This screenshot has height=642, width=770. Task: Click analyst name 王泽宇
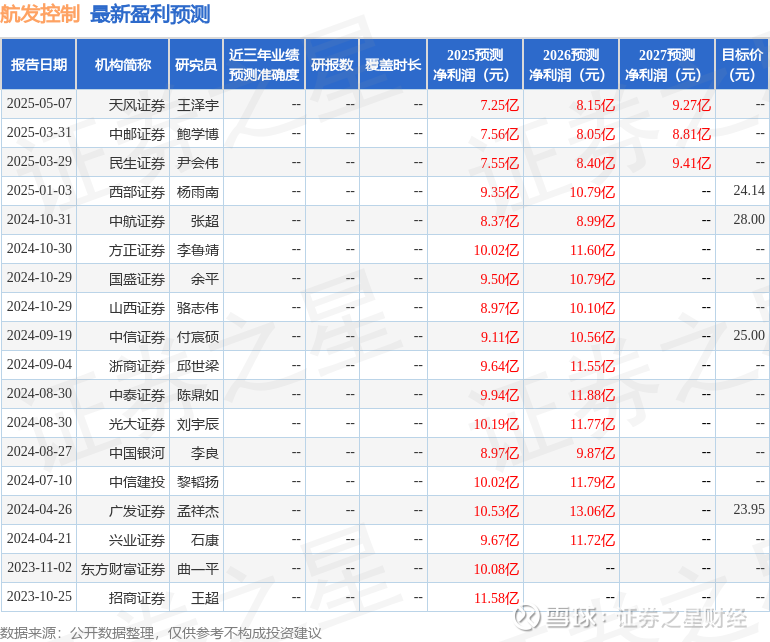click(x=198, y=105)
